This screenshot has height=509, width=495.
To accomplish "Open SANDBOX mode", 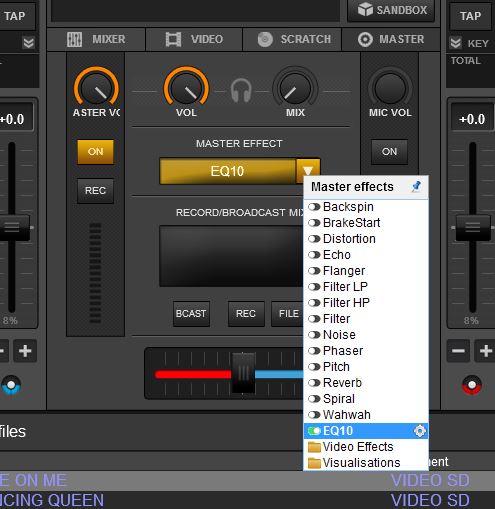I will [x=392, y=10].
